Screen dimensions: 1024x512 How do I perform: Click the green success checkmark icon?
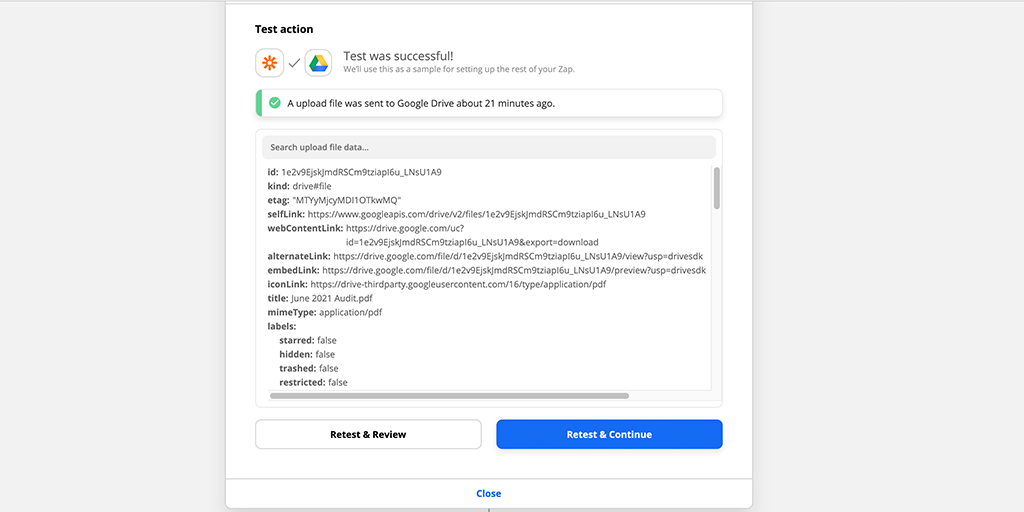[275, 103]
